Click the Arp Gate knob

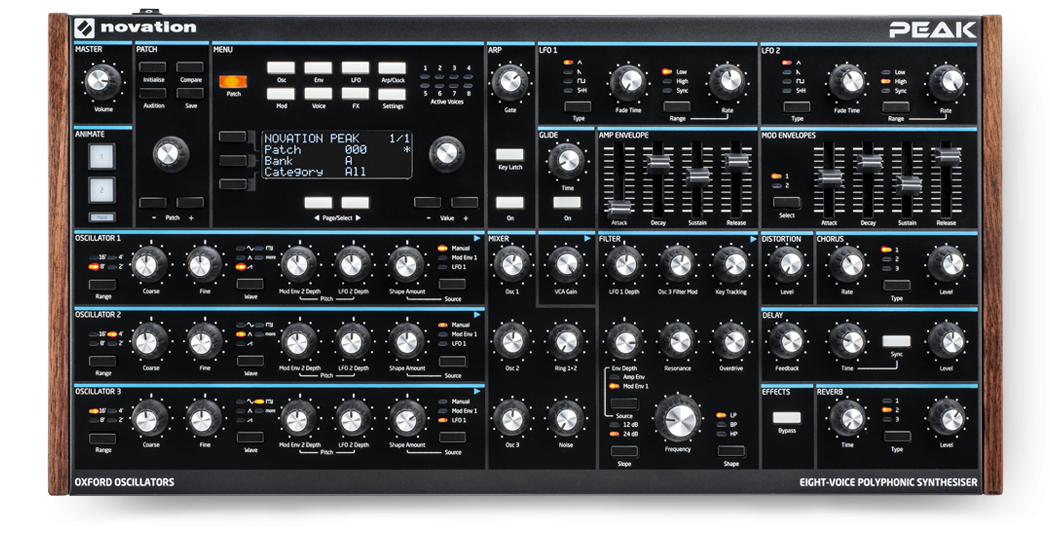coord(510,82)
